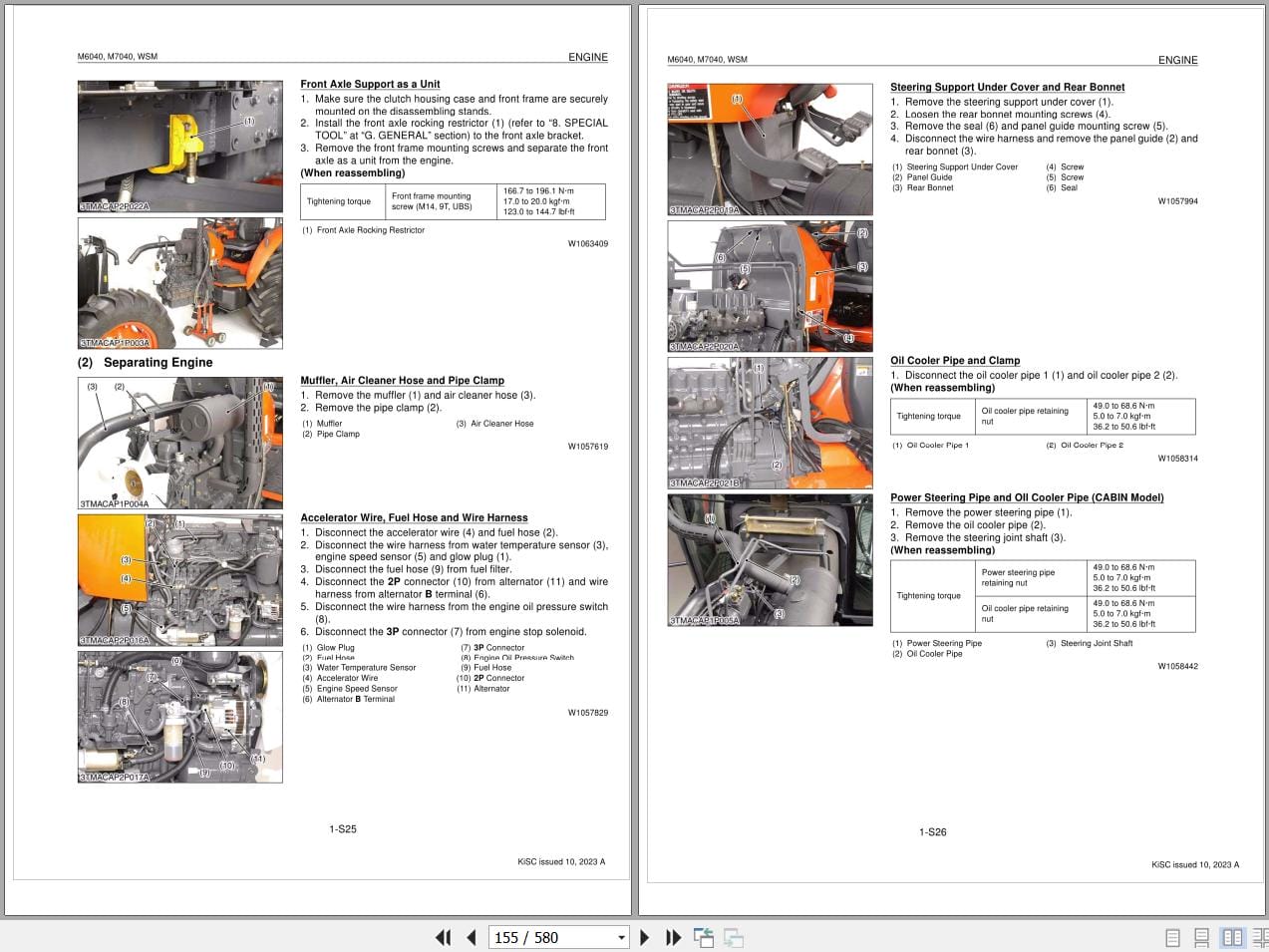The width and height of the screenshot is (1269, 952).
Task: Click 'M6040, M7040, WSM' header on right page
Action: tap(708, 60)
